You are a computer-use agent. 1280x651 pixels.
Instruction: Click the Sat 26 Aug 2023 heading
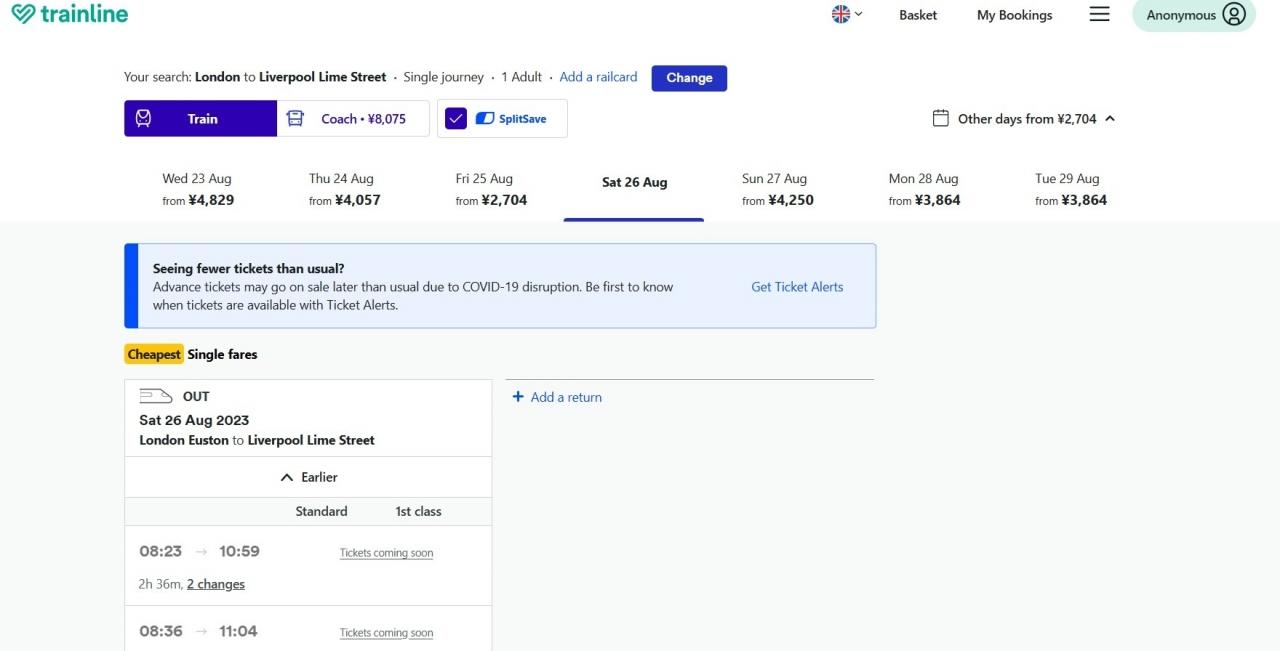[x=194, y=420]
